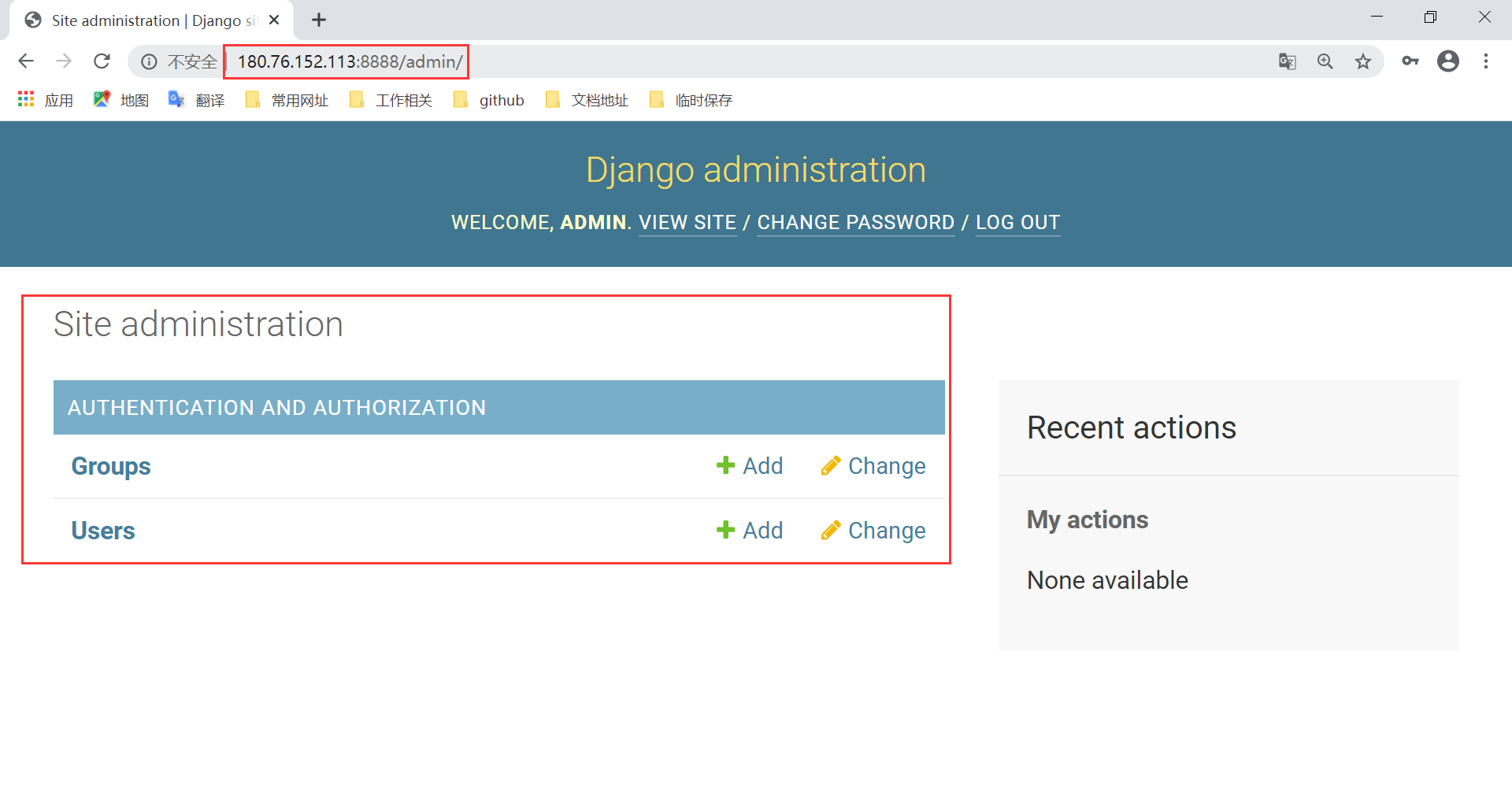Open the 应用 apps shortcut
Screen dimensions: 1512x803
(46, 100)
